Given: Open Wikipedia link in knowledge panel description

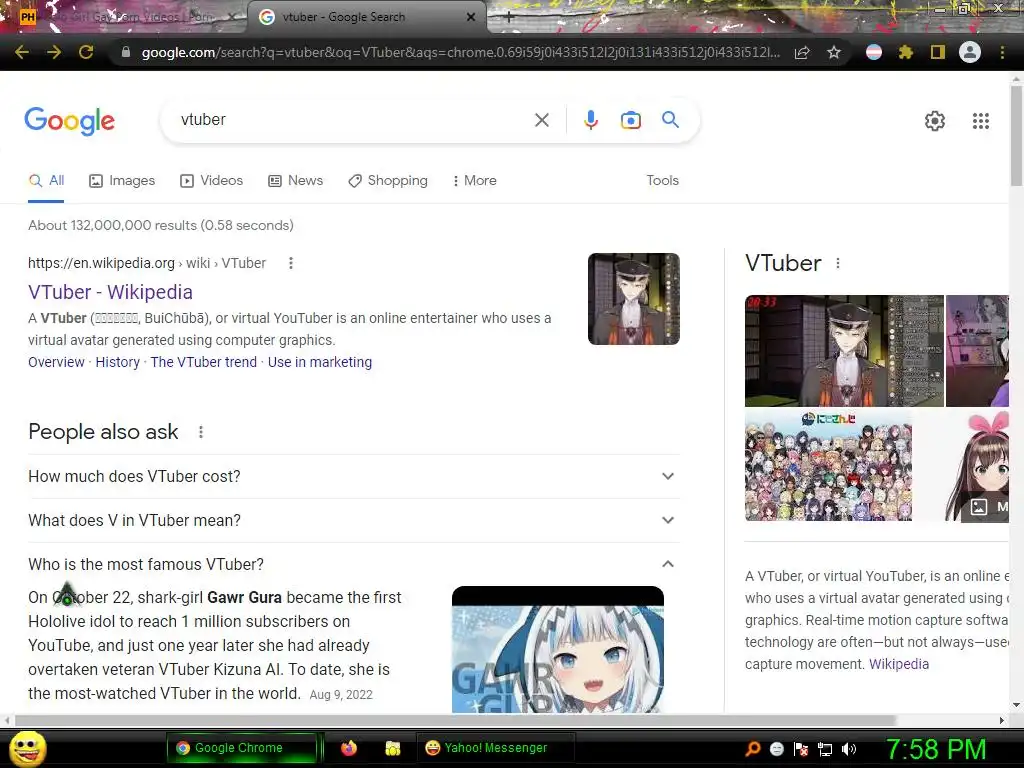Looking at the screenshot, I should [x=899, y=664].
